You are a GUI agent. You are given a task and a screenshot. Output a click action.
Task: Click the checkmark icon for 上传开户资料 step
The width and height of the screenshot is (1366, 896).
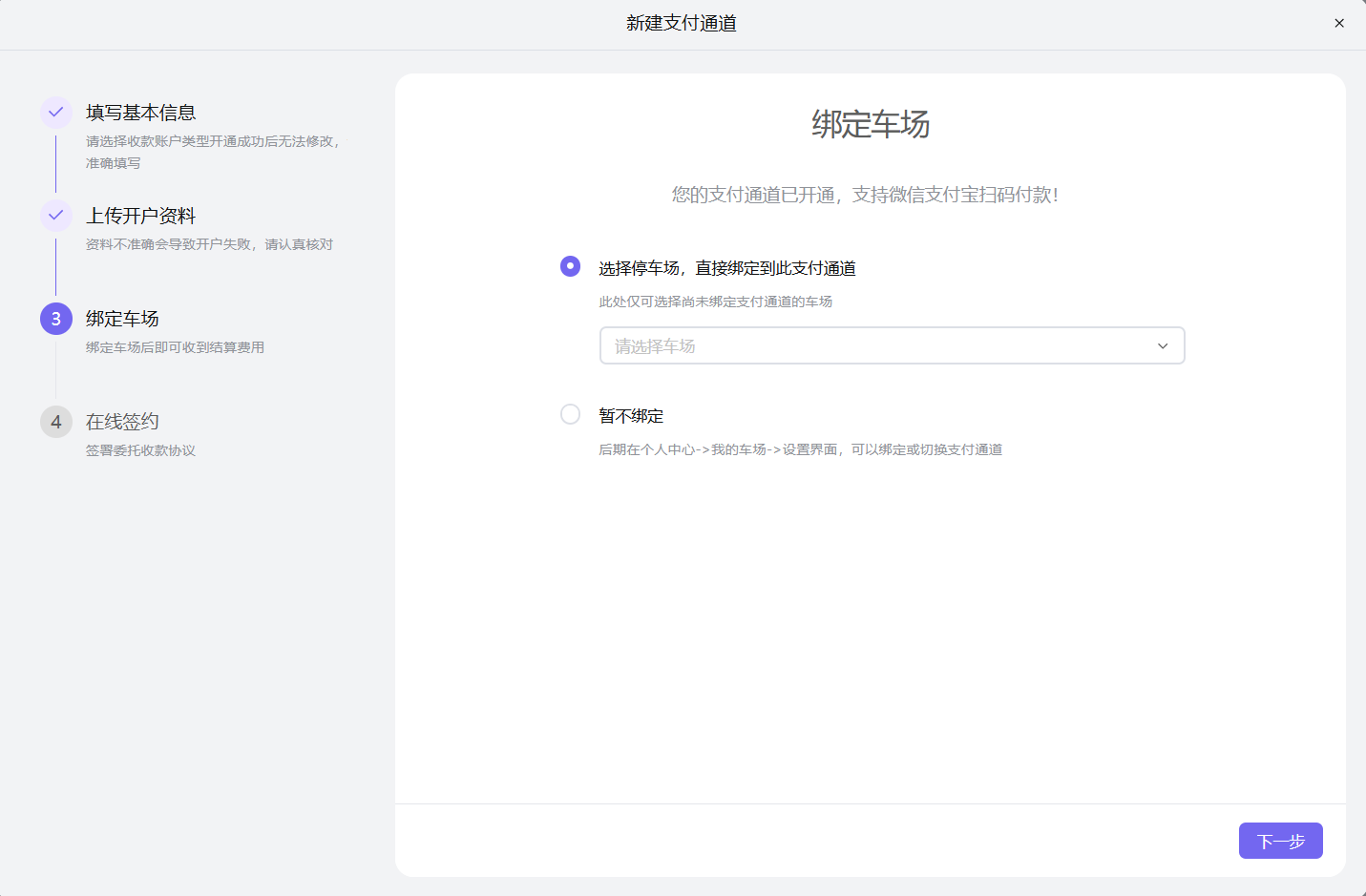point(56,216)
